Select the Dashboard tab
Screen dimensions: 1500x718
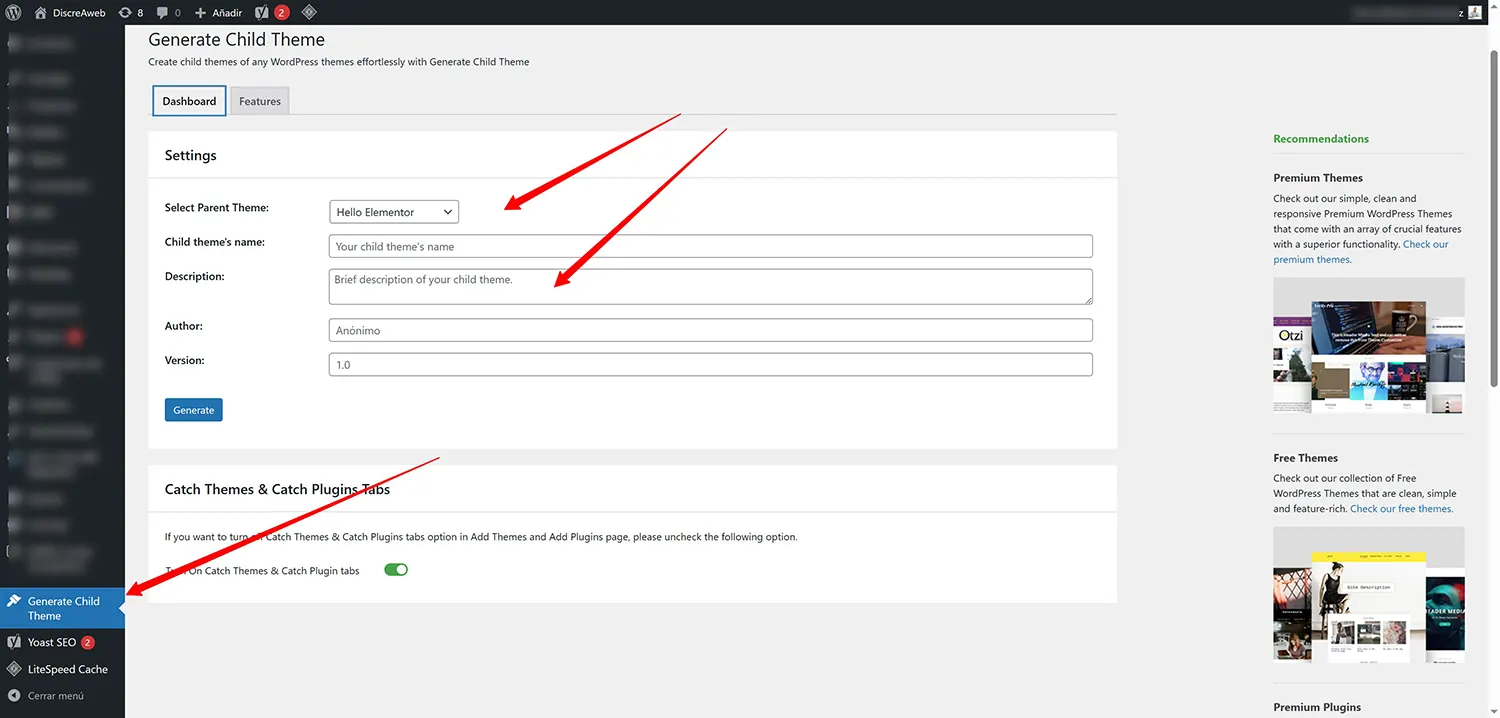pyautogui.click(x=188, y=100)
